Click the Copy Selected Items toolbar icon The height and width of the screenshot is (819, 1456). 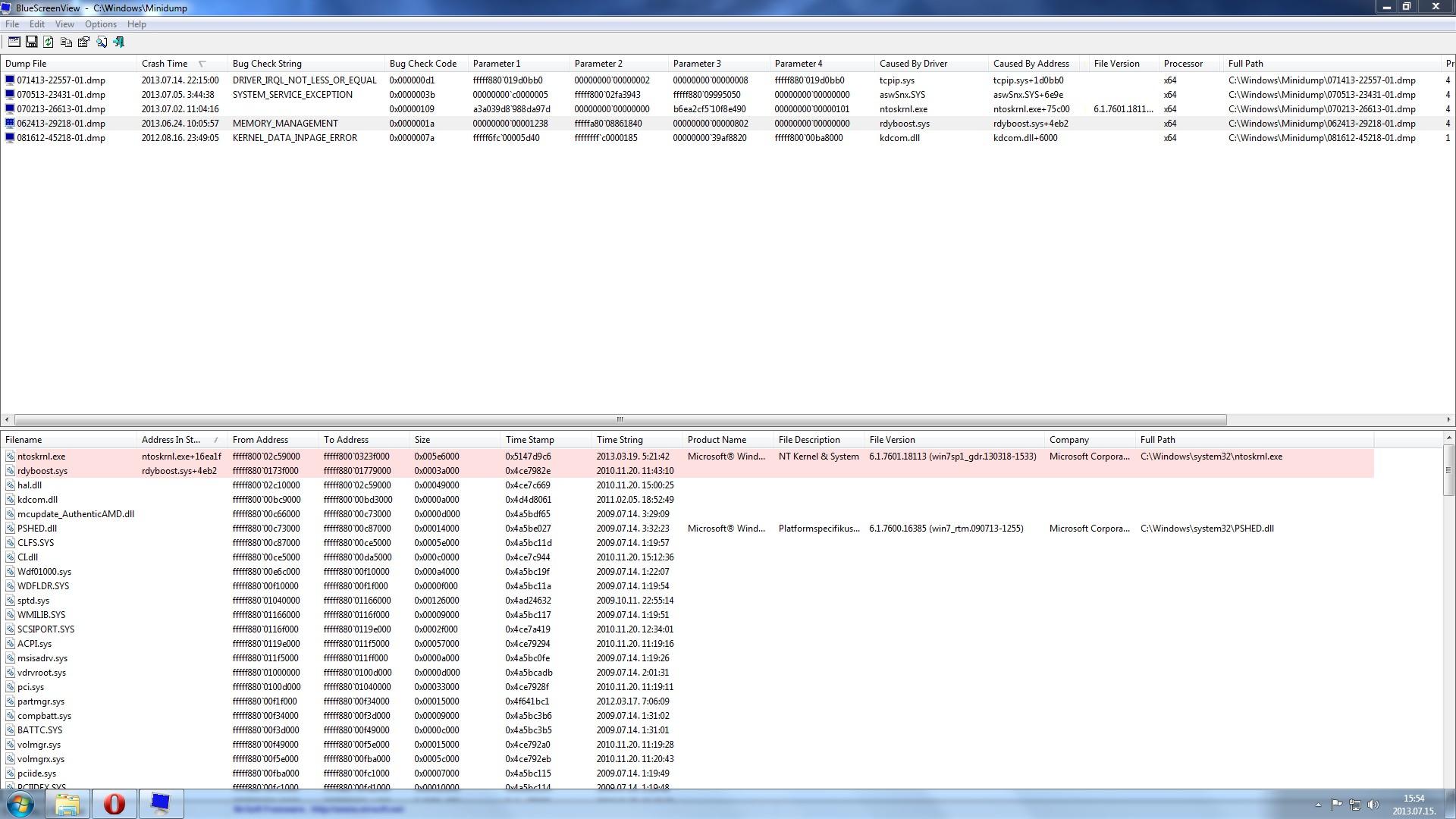click(x=66, y=42)
